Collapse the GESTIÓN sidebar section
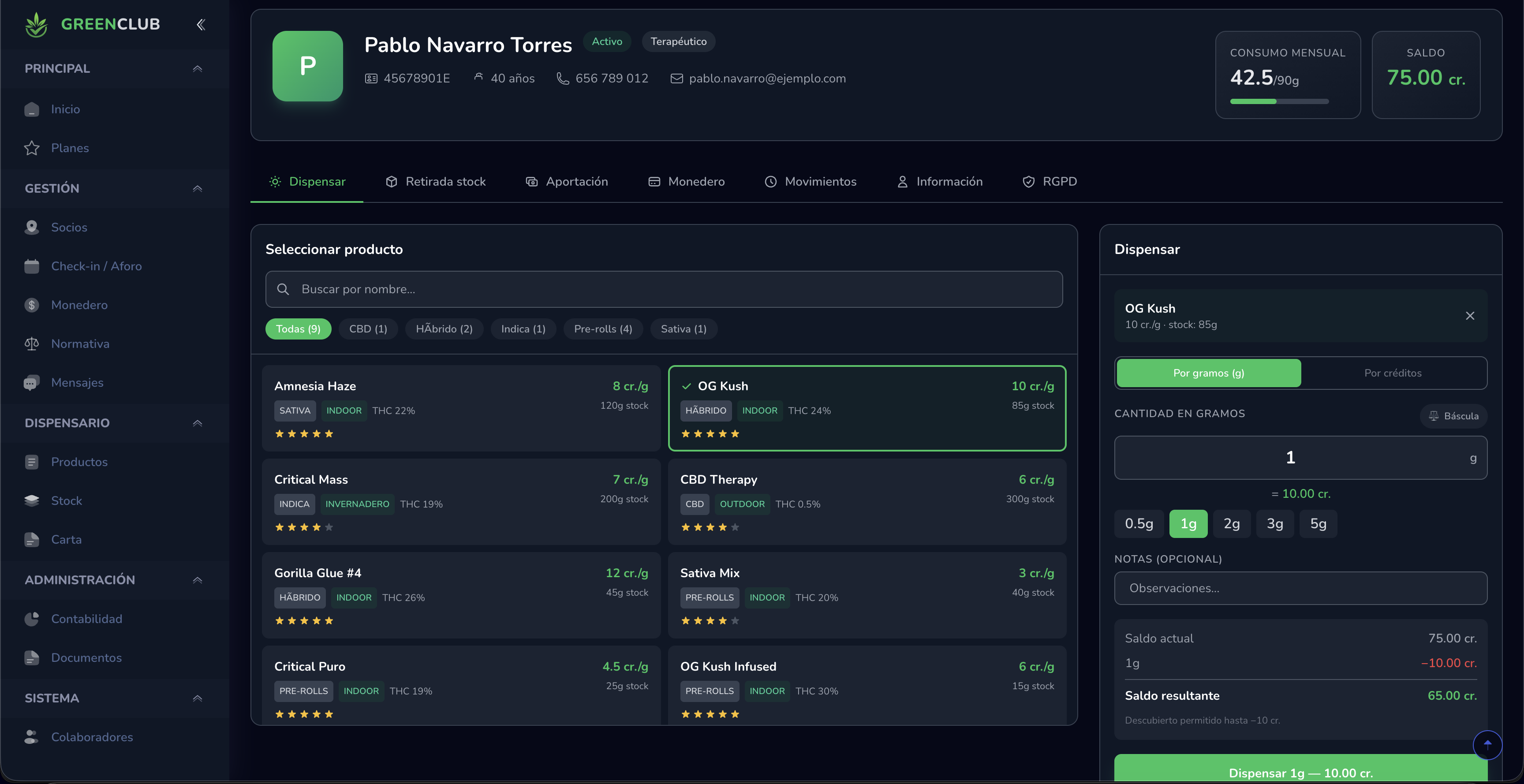Viewport: 1524px width, 784px height. pos(198,188)
